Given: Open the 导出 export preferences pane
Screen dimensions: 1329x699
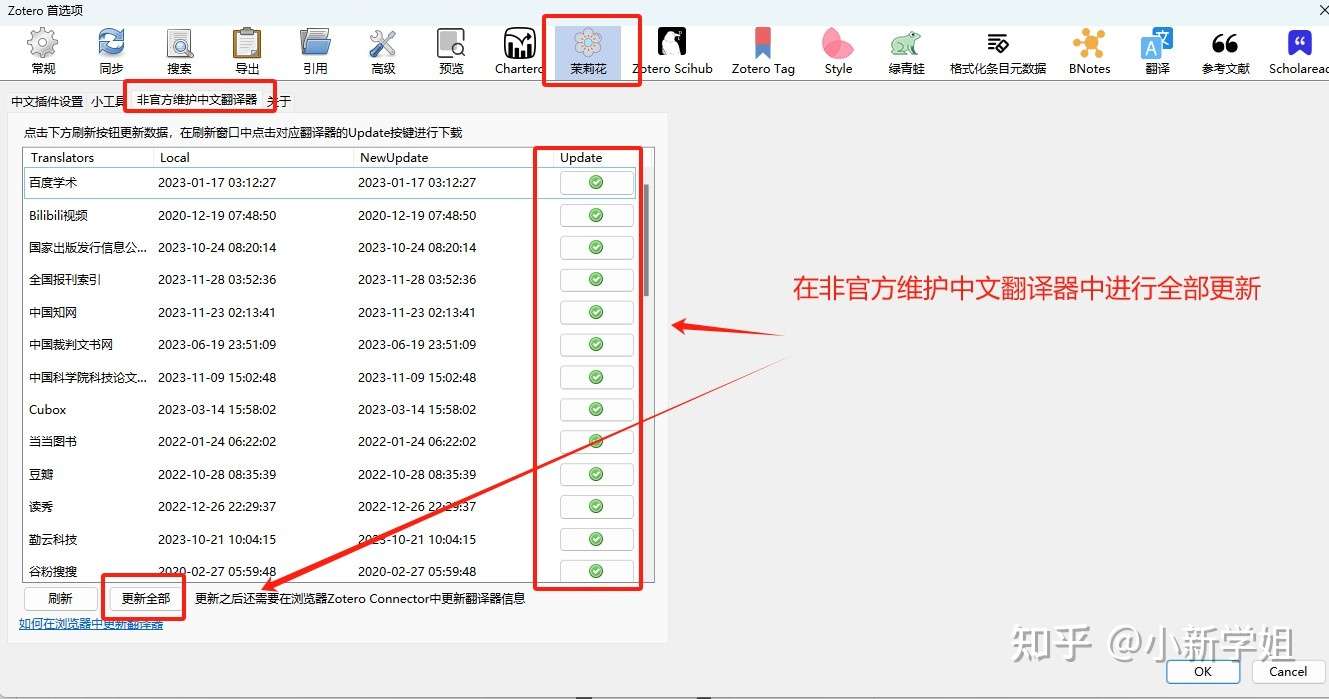Looking at the screenshot, I should 247,52.
